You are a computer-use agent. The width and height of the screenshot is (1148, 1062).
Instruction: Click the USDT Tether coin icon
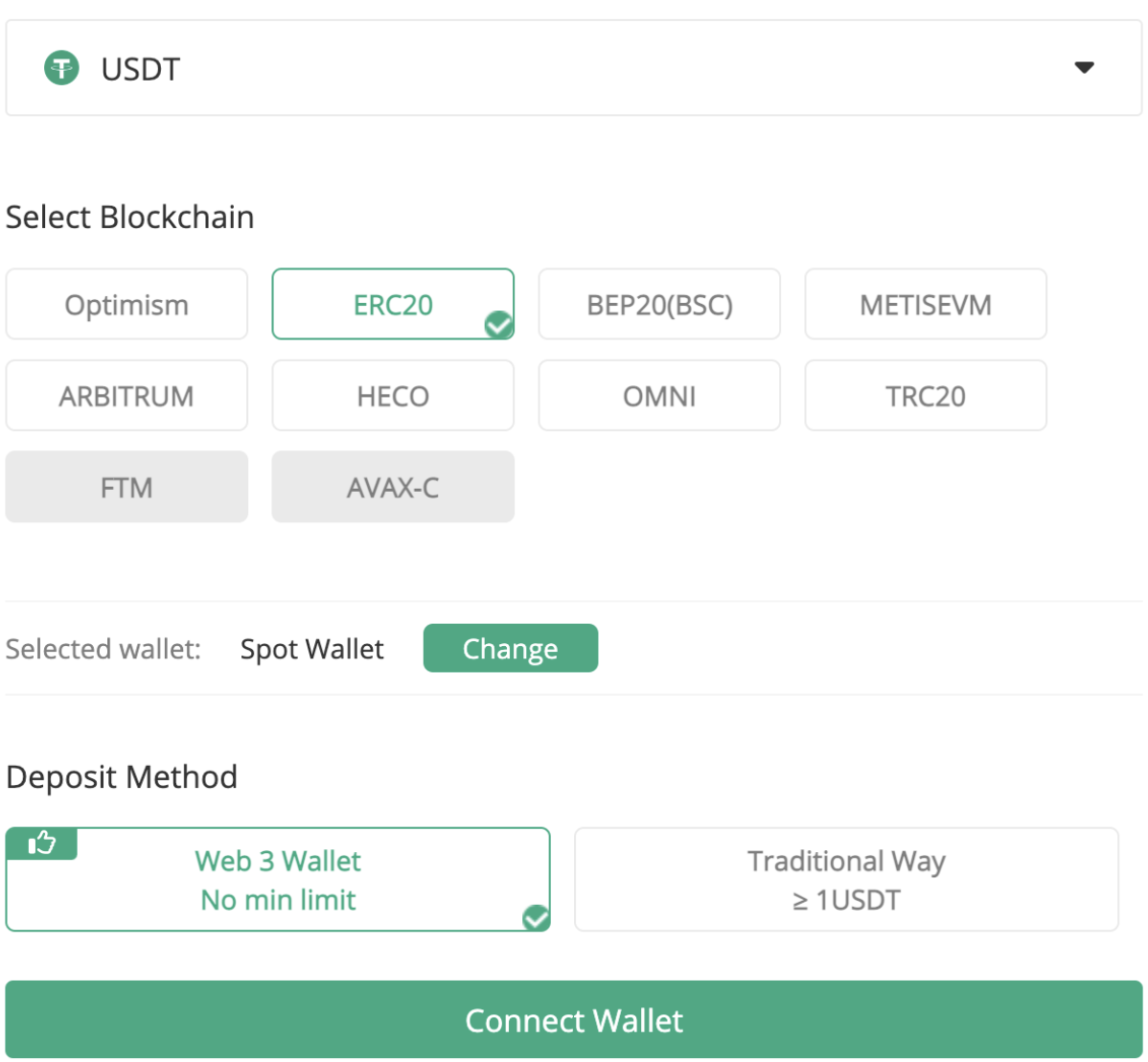click(x=62, y=68)
